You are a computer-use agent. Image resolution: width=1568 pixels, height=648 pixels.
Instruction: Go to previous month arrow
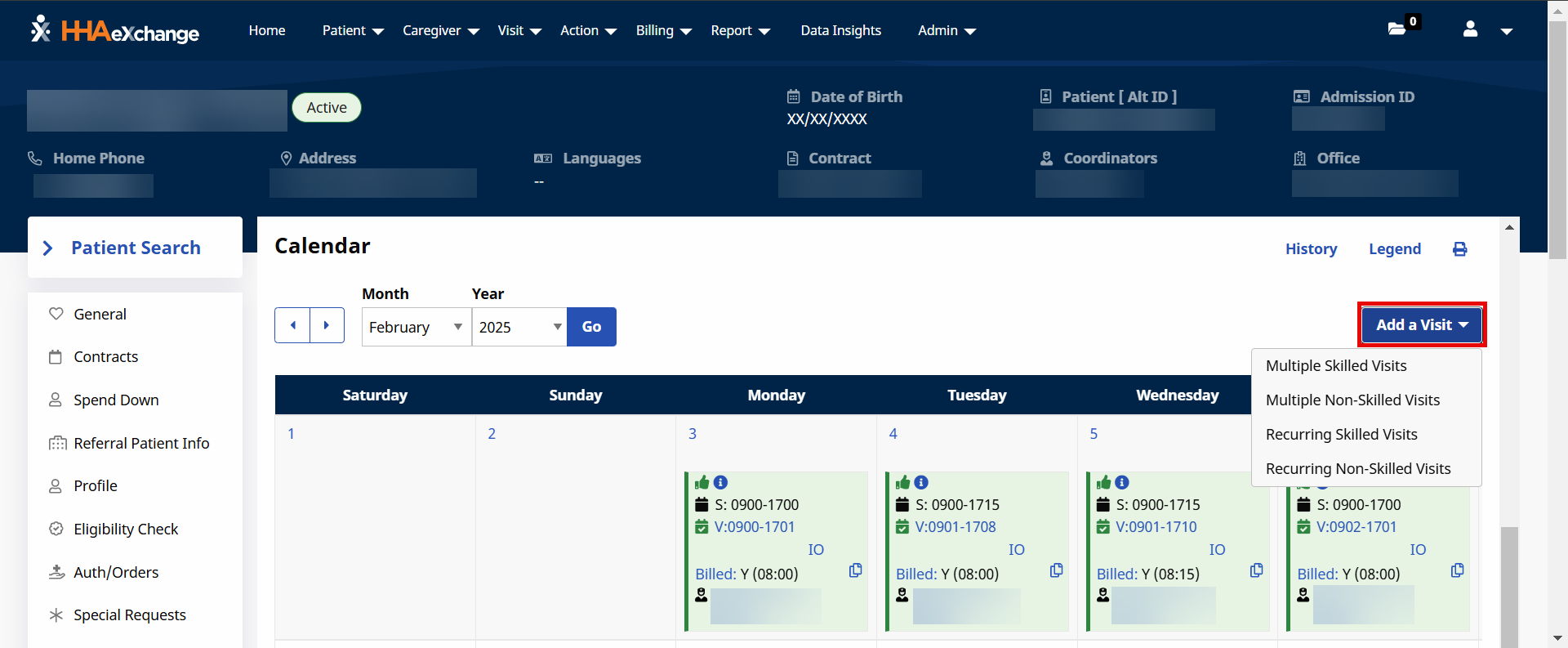coord(292,325)
